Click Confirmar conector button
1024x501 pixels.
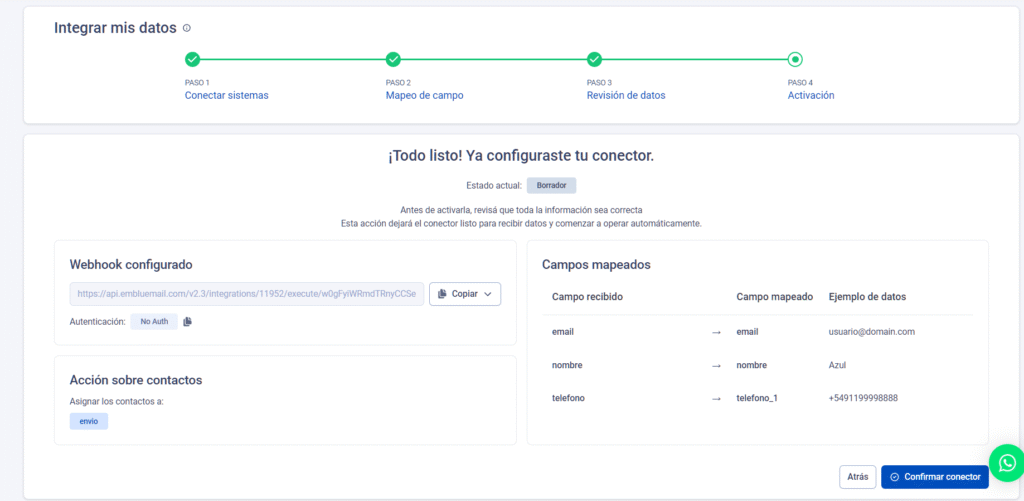[x=934, y=477]
